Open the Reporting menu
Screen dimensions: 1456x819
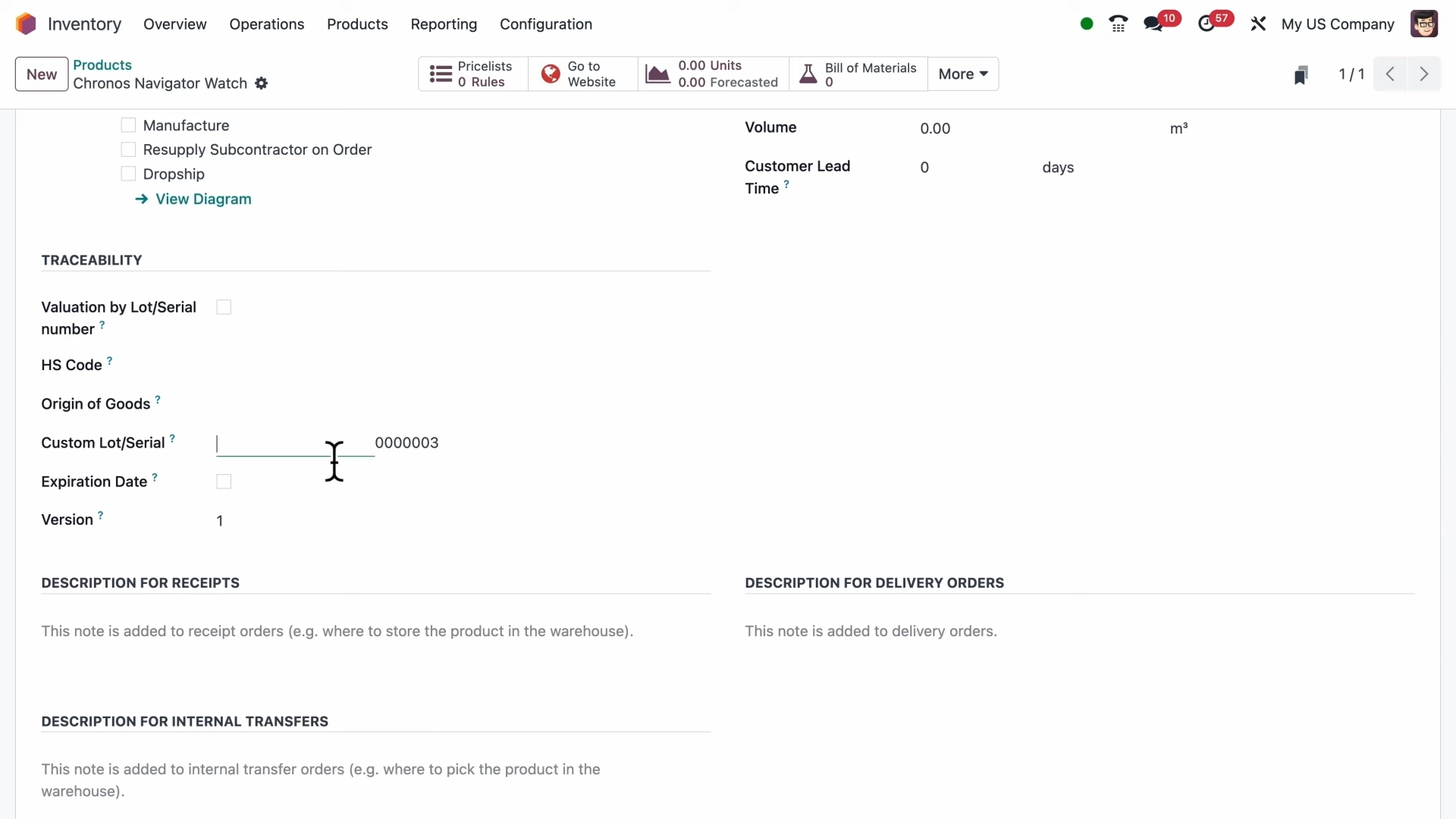[444, 24]
